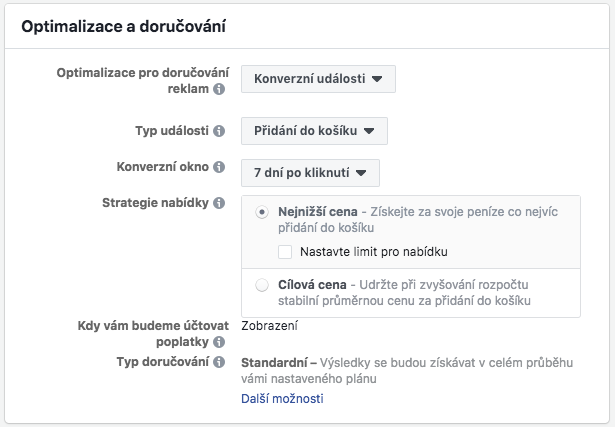
Task: Show info for Strategie nabídky
Action: [219, 203]
